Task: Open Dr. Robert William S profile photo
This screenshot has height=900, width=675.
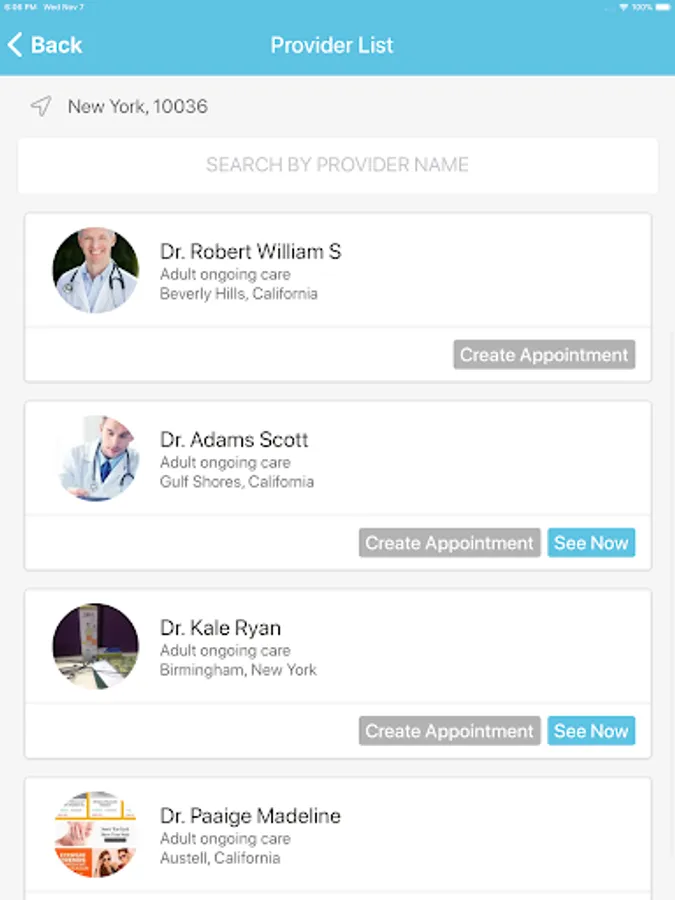Action: [x=96, y=271]
